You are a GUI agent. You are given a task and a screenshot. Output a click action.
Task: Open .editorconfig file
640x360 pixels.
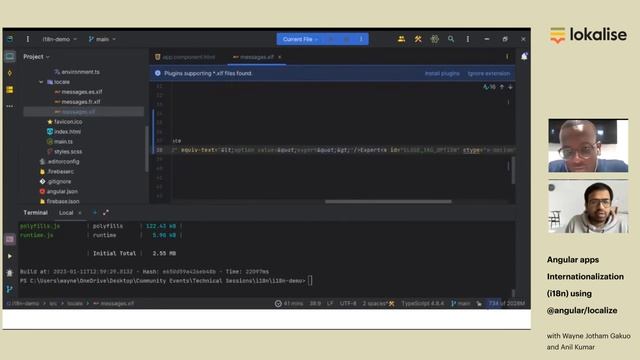[x=60, y=162]
